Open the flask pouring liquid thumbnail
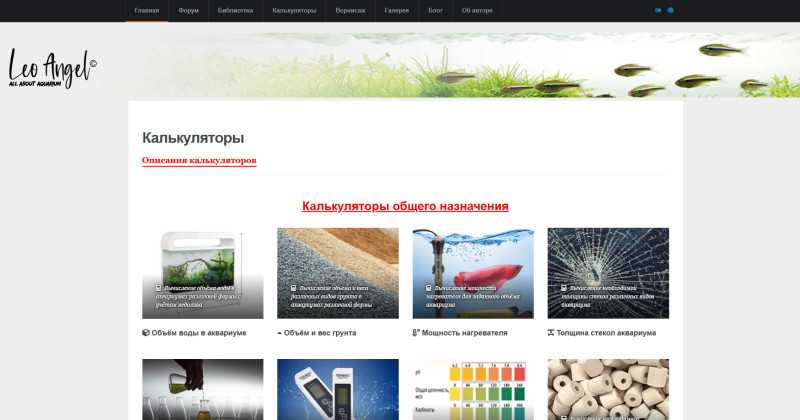800x420 pixels. coord(203,389)
